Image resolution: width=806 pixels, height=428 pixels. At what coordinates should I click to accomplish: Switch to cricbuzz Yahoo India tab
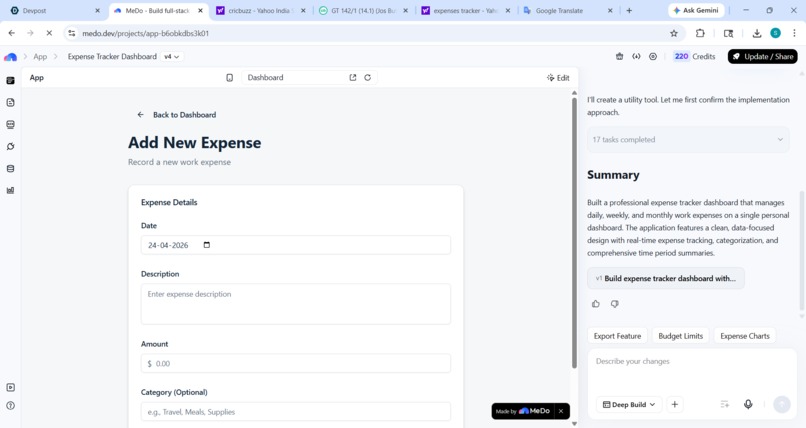[261, 10]
